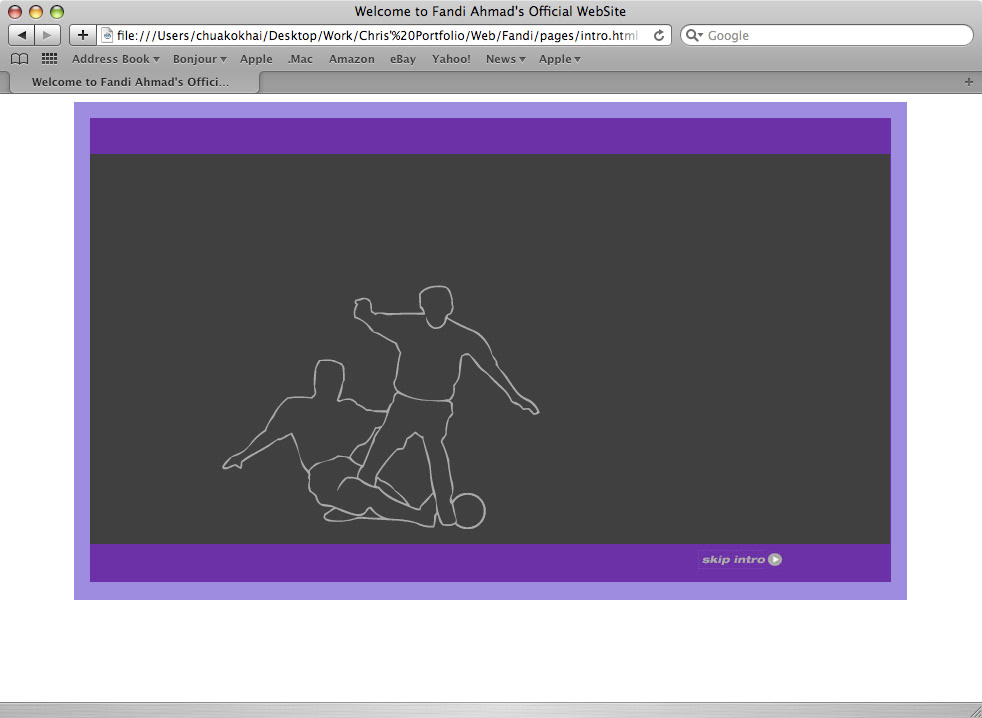Image resolution: width=982 pixels, height=718 pixels.
Task: Close the Safari window with the red button
Action: pos(14,11)
